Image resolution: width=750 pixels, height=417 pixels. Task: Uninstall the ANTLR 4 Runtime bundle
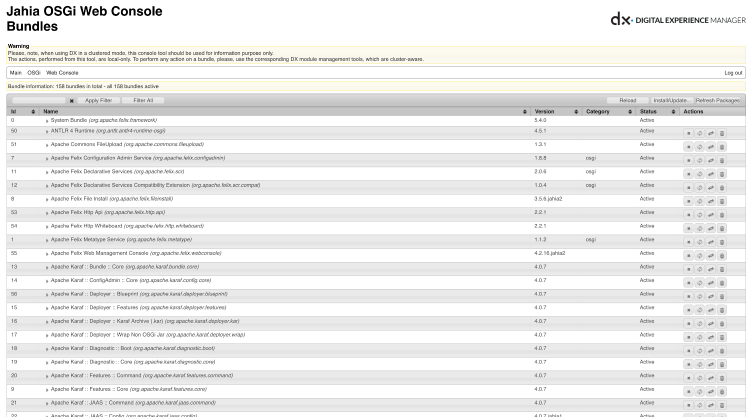pyautogui.click(x=722, y=133)
